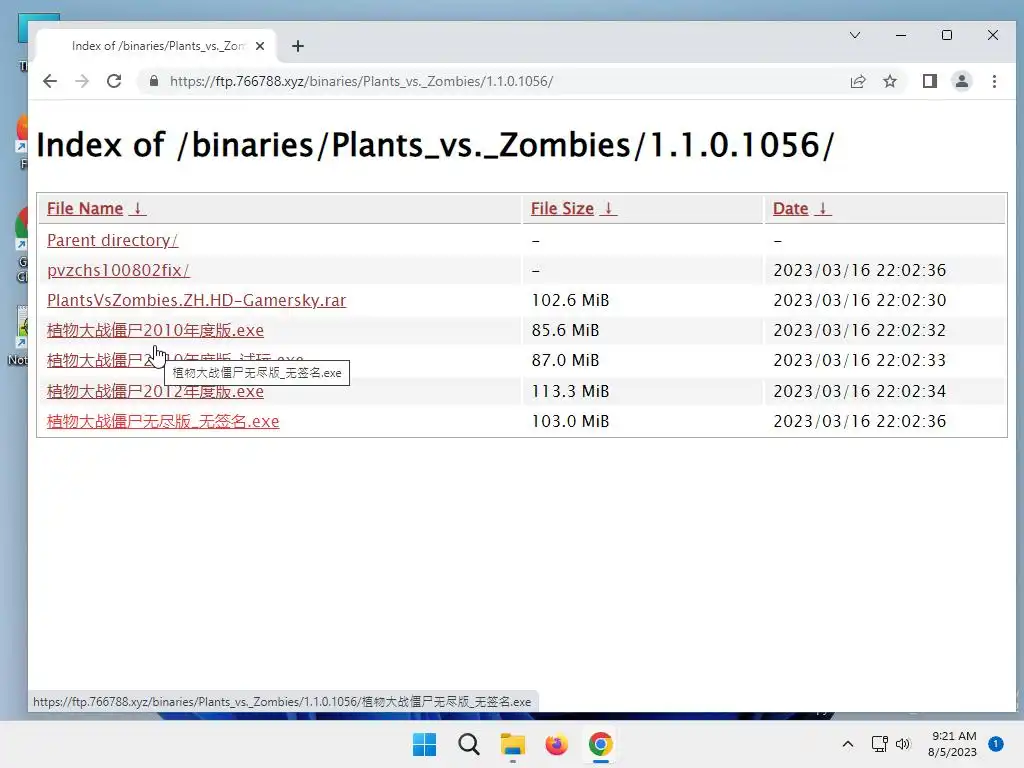
Task: Download 植物大战僵尸2012年度版.exe
Action: [x=155, y=391]
